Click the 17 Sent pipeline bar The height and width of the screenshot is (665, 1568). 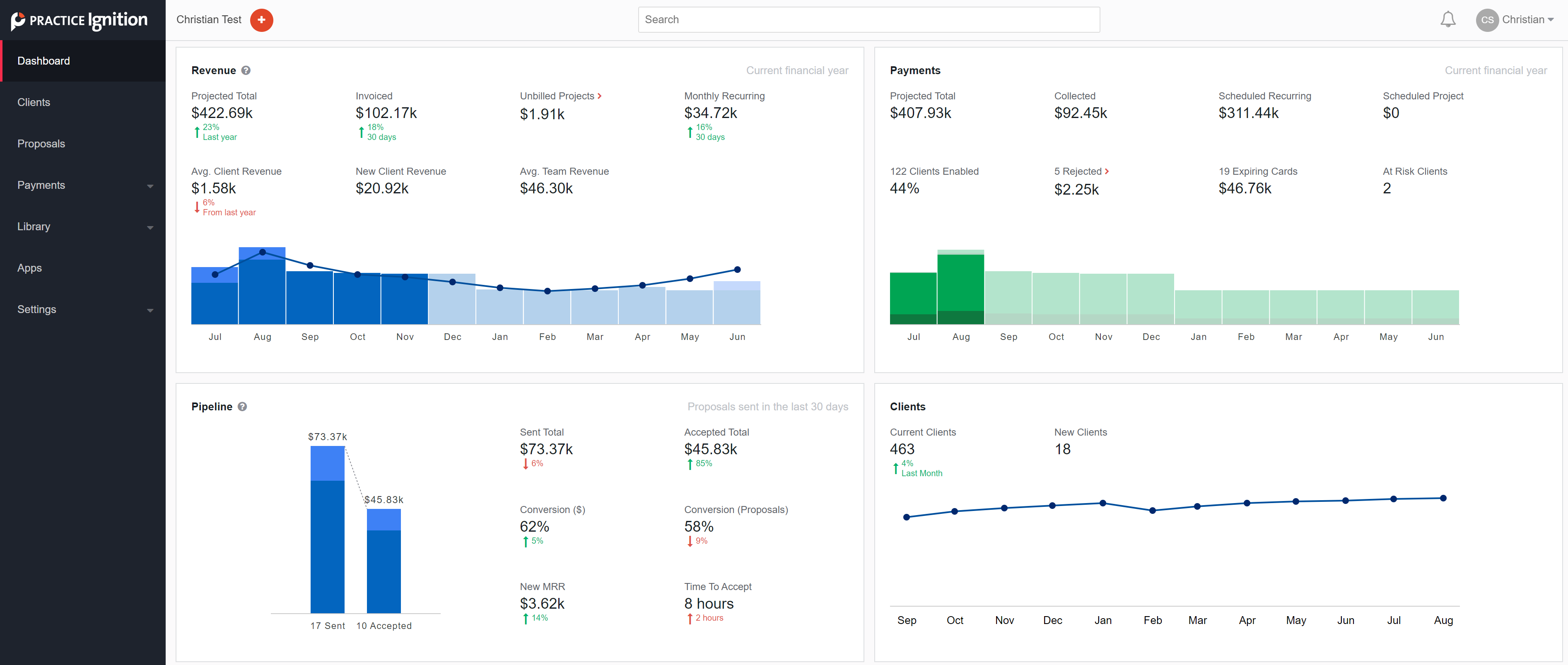point(328,535)
